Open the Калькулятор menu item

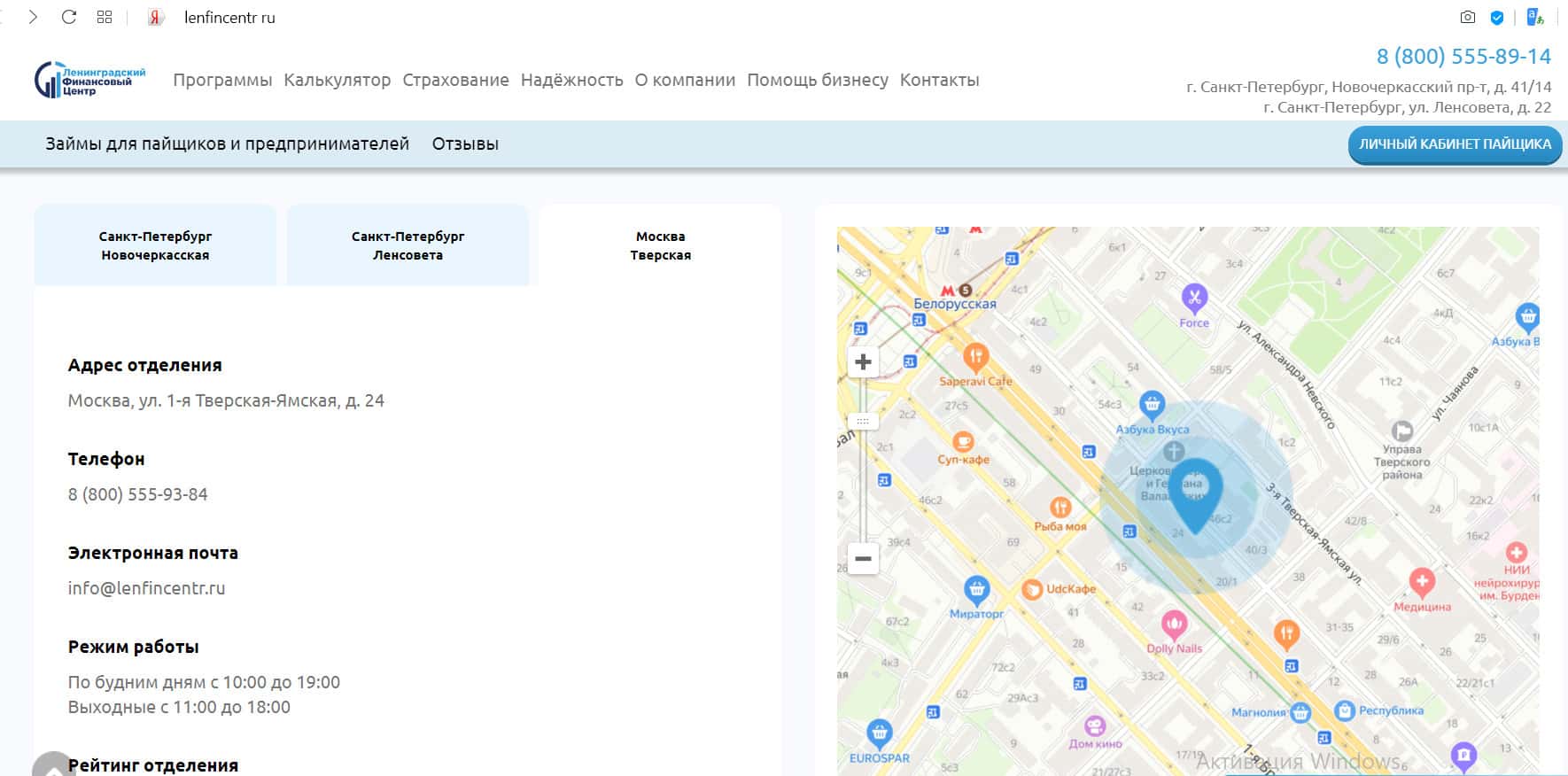click(x=337, y=80)
